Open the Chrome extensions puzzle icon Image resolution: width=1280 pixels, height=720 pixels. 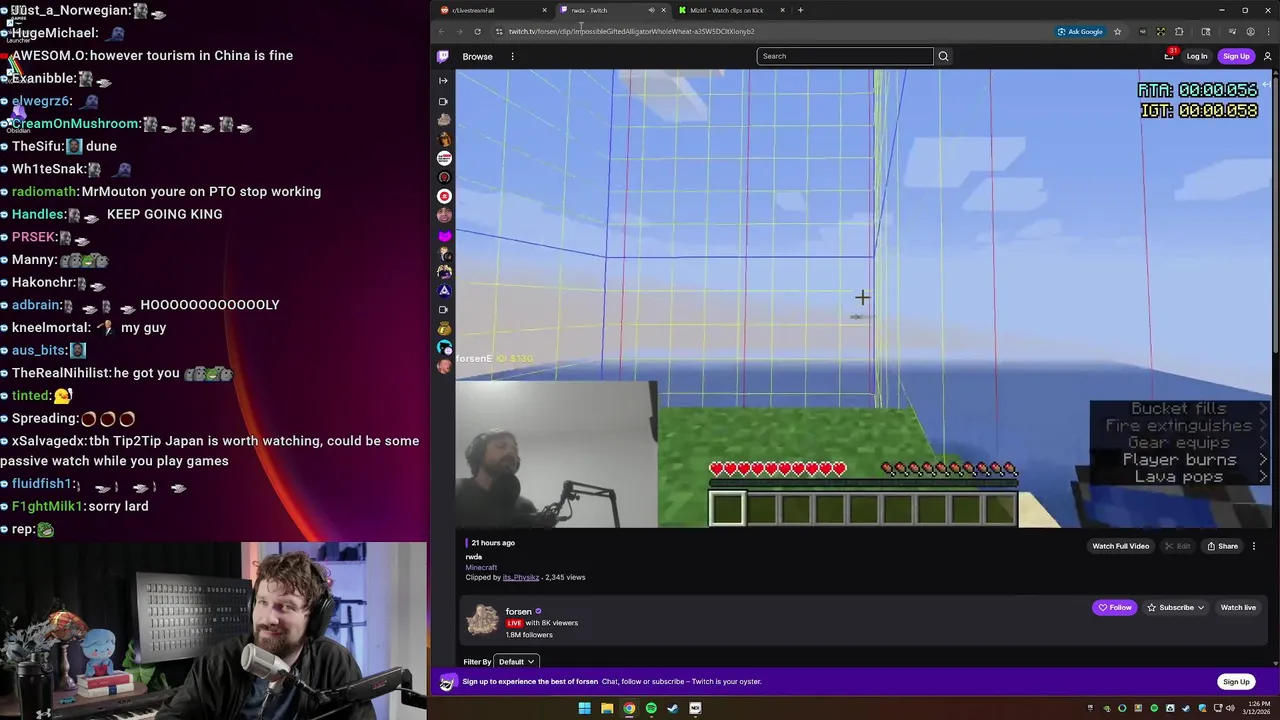1179,31
